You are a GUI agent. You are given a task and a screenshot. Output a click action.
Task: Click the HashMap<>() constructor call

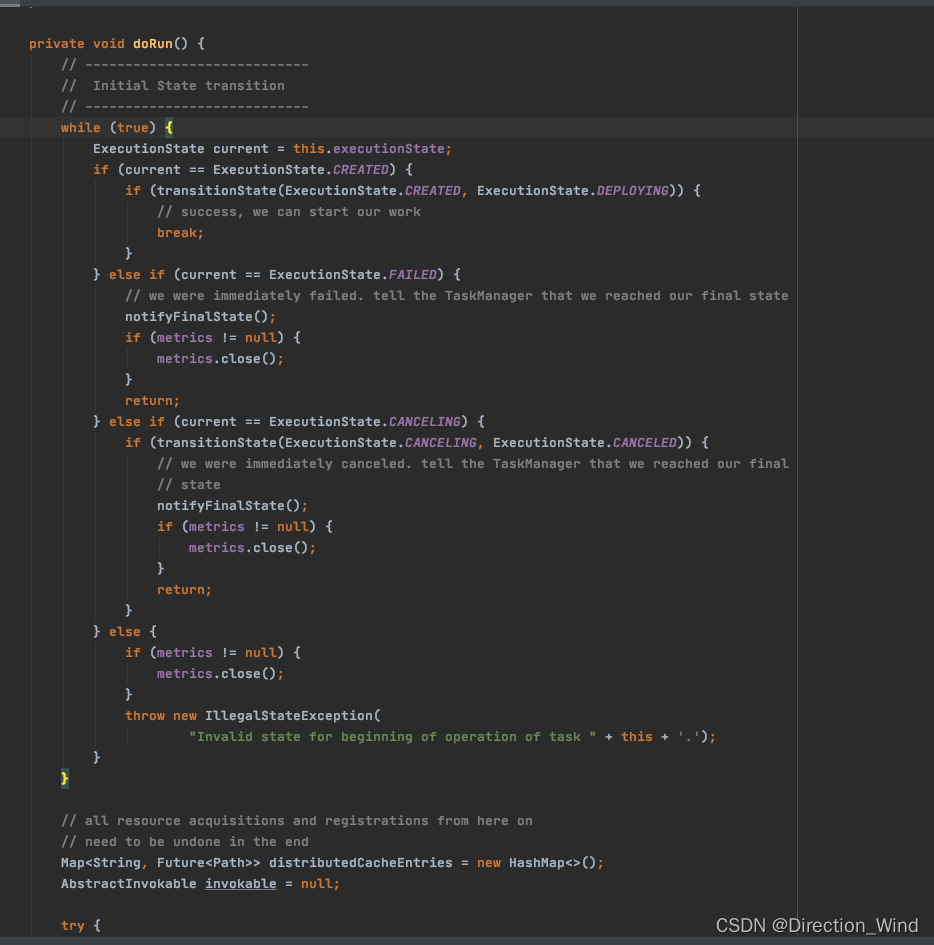tap(552, 863)
